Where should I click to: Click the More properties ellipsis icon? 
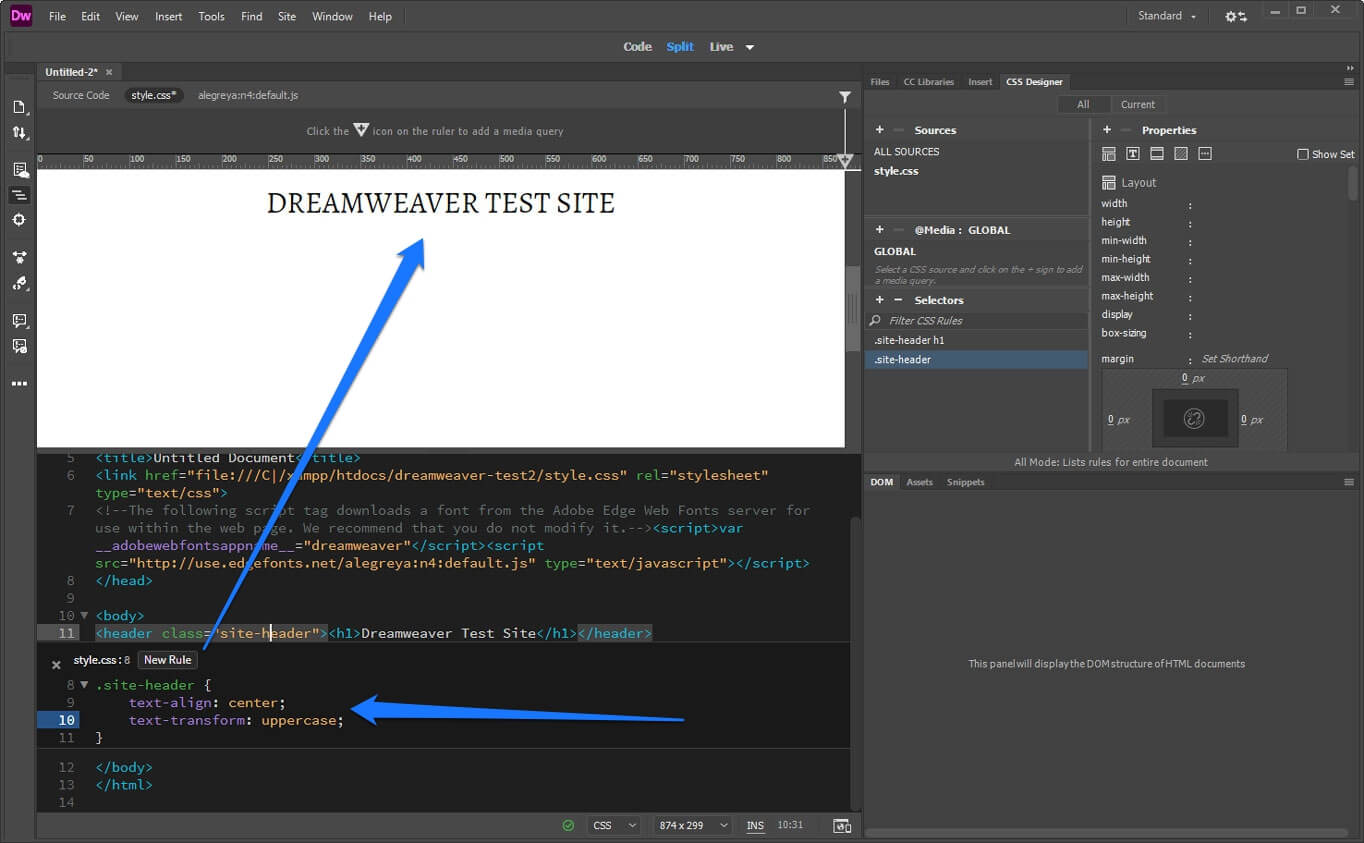[1206, 153]
